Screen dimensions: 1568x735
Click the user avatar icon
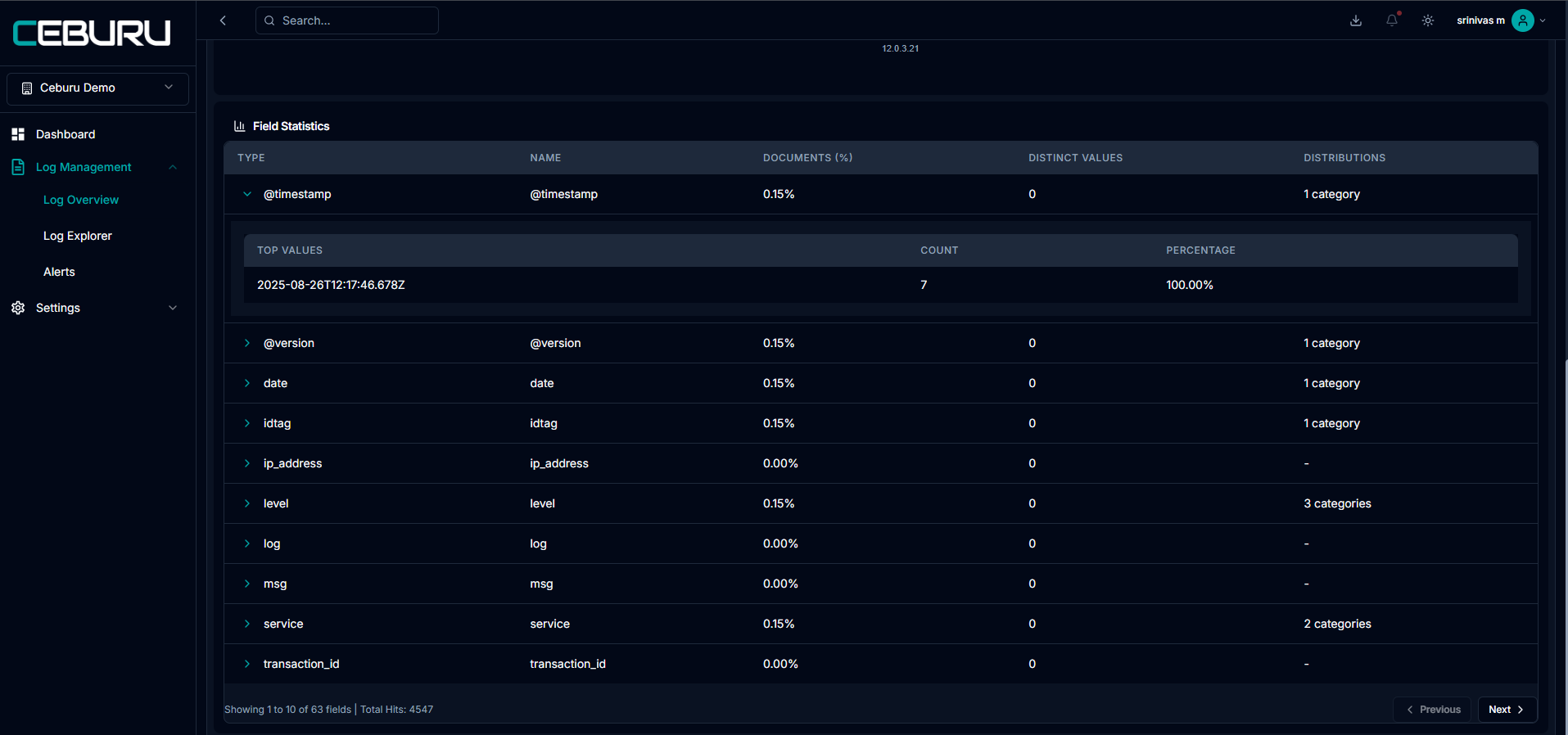click(1523, 20)
